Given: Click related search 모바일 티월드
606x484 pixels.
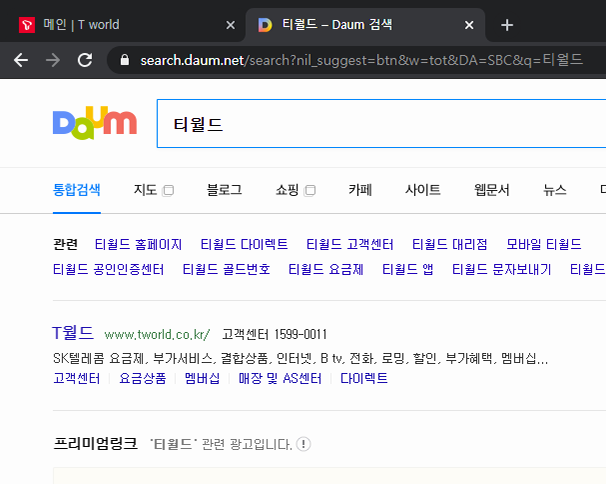Looking at the screenshot, I should (x=544, y=244).
